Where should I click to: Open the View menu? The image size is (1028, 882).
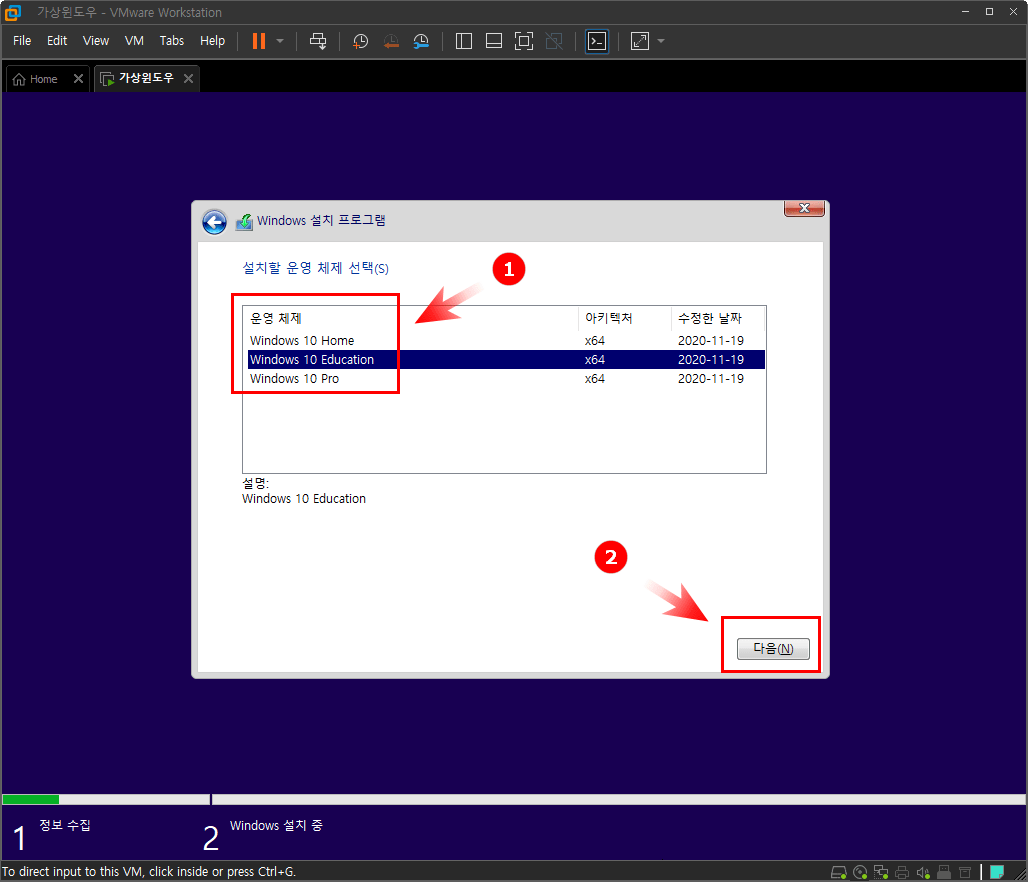[96, 41]
